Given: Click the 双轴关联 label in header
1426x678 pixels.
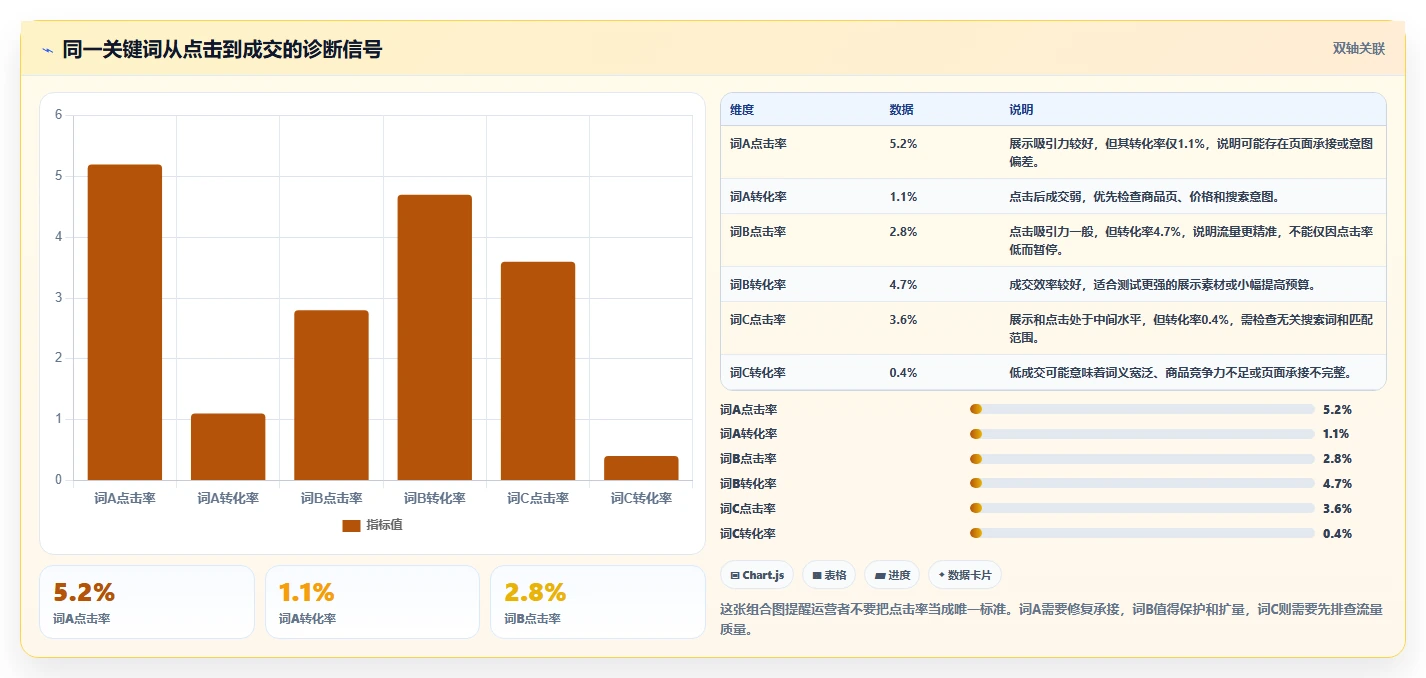Looking at the screenshot, I should coord(1359,48).
